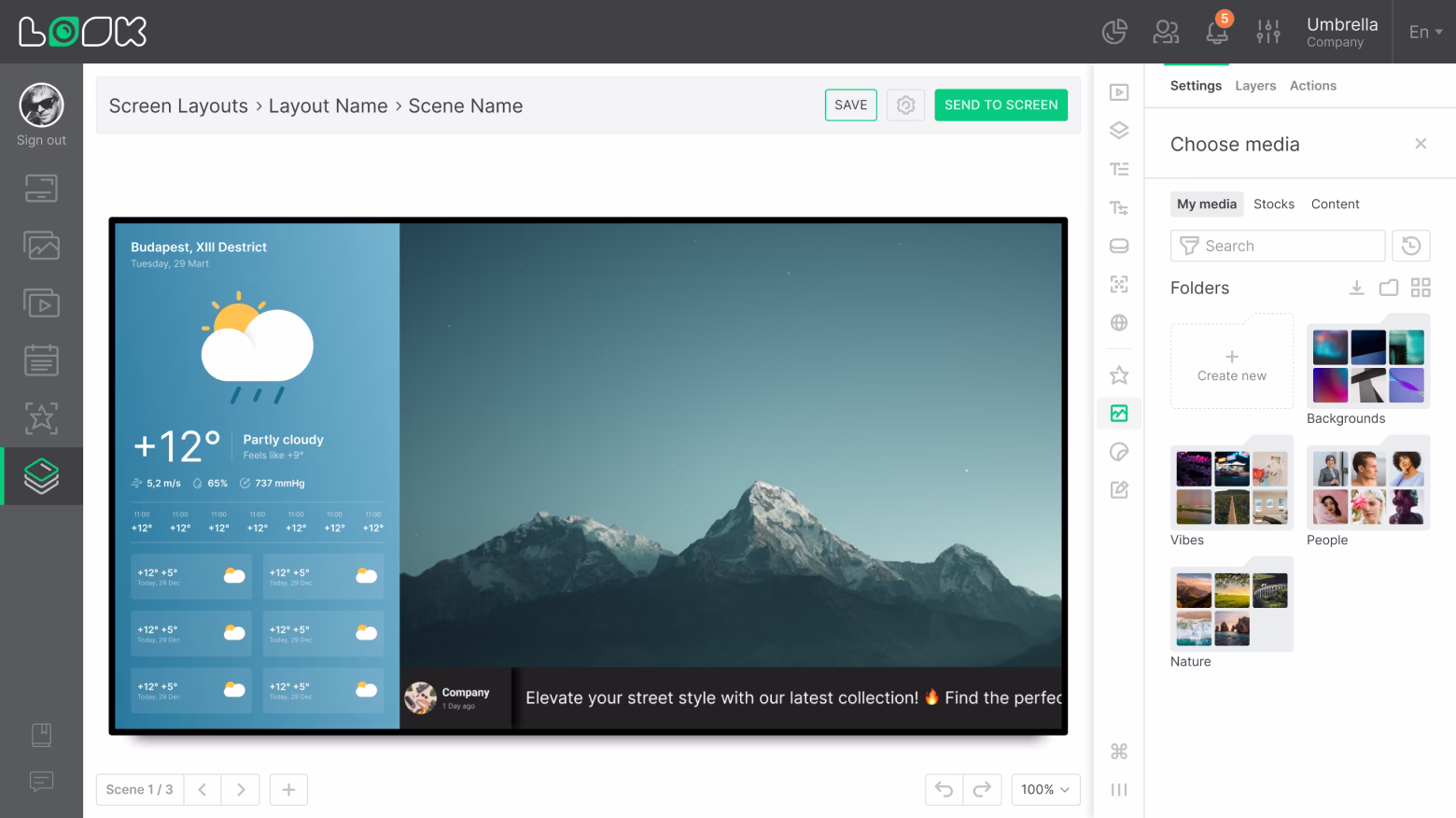The height and width of the screenshot is (818, 1456).
Task: Click Sign out link
Action: click(41, 140)
